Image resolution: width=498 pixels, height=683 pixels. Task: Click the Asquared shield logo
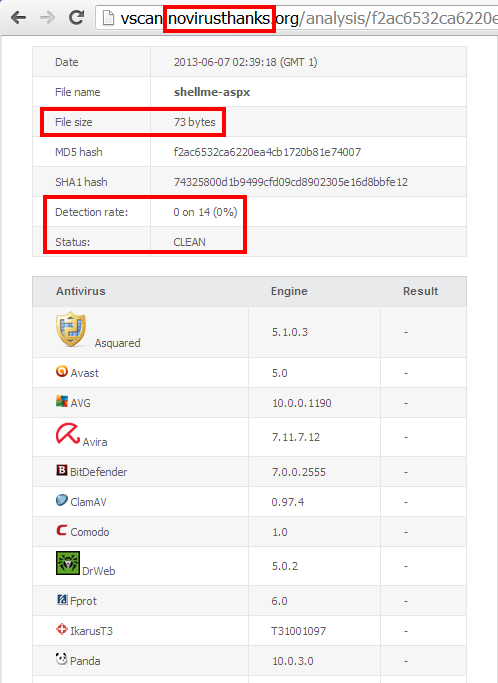point(71,329)
